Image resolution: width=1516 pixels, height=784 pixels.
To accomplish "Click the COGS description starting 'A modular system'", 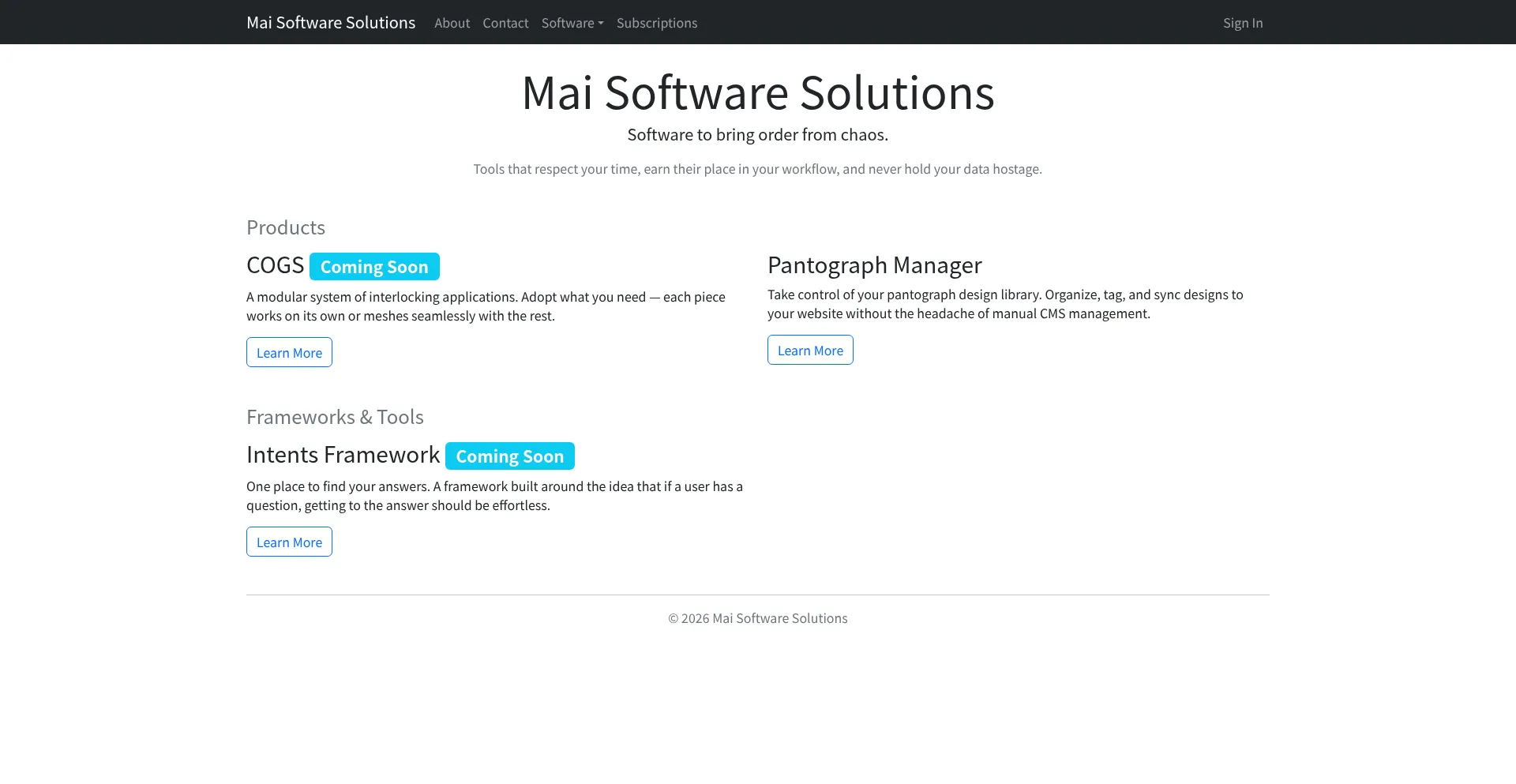I will (x=486, y=306).
